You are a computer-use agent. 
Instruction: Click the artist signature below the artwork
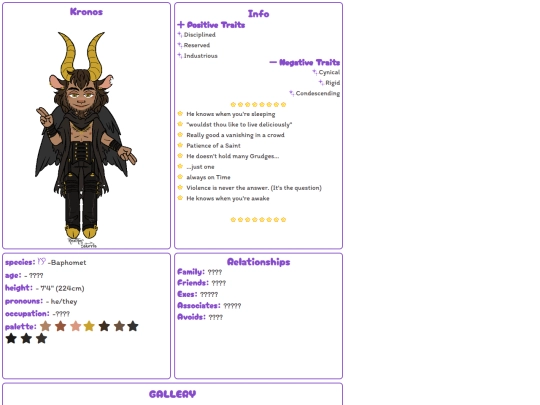83,243
